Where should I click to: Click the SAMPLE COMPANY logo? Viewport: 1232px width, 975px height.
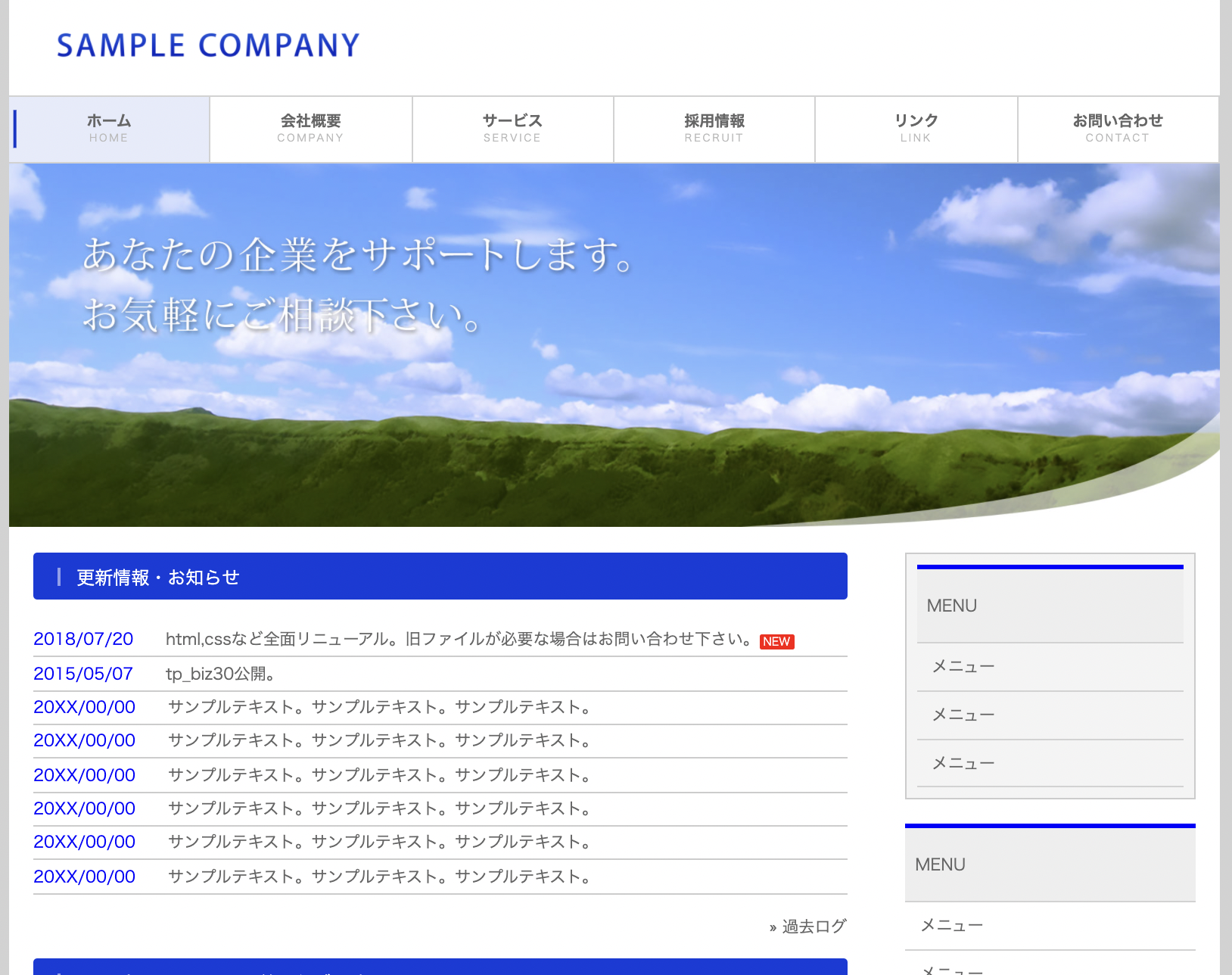tap(208, 45)
